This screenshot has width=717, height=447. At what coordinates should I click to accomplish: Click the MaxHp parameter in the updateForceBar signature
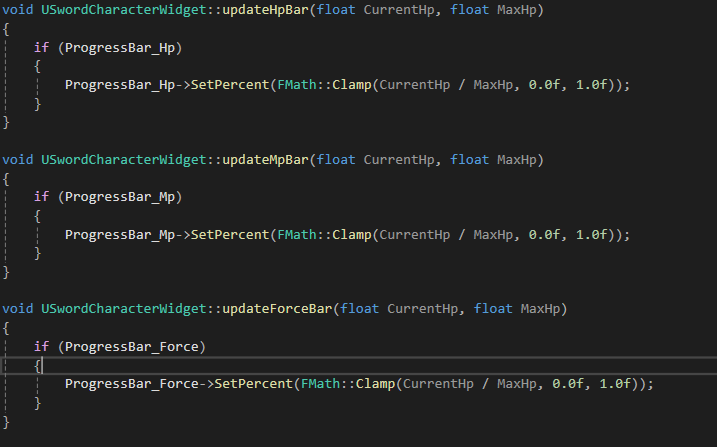(540, 309)
